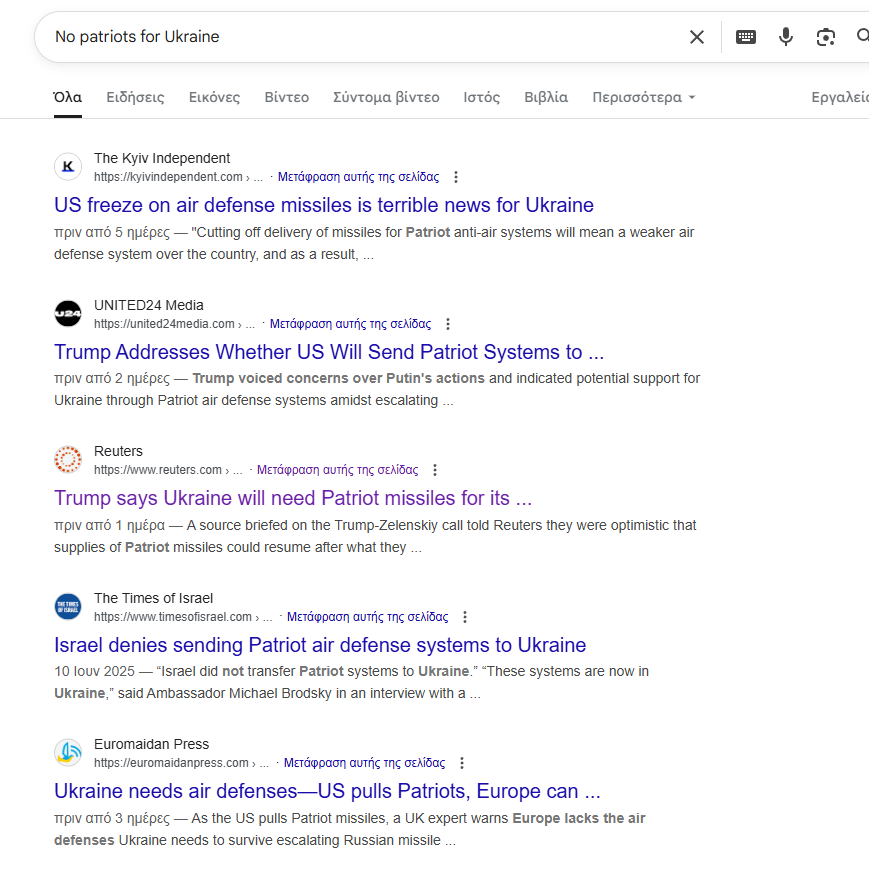Open more options for the Reuters result

[435, 470]
